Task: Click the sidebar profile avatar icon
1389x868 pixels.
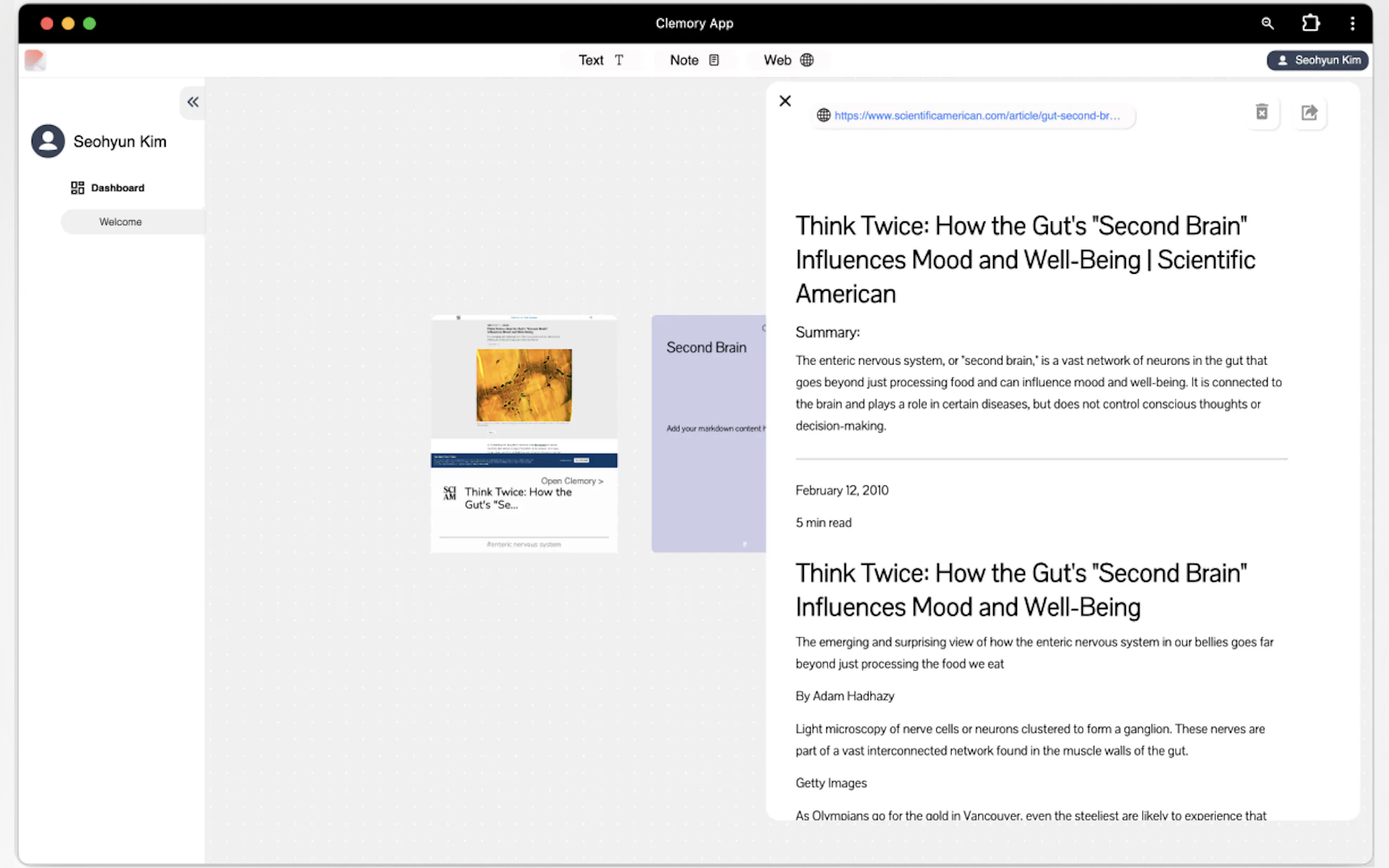Action: pos(48,141)
